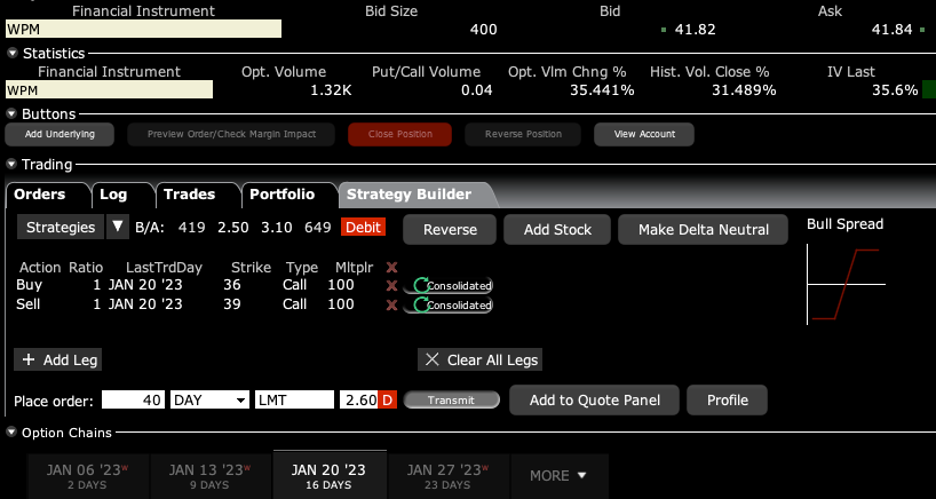Image resolution: width=936 pixels, height=500 pixels.
Task: Click the Bull Spread payoff diagram
Action: 846,286
